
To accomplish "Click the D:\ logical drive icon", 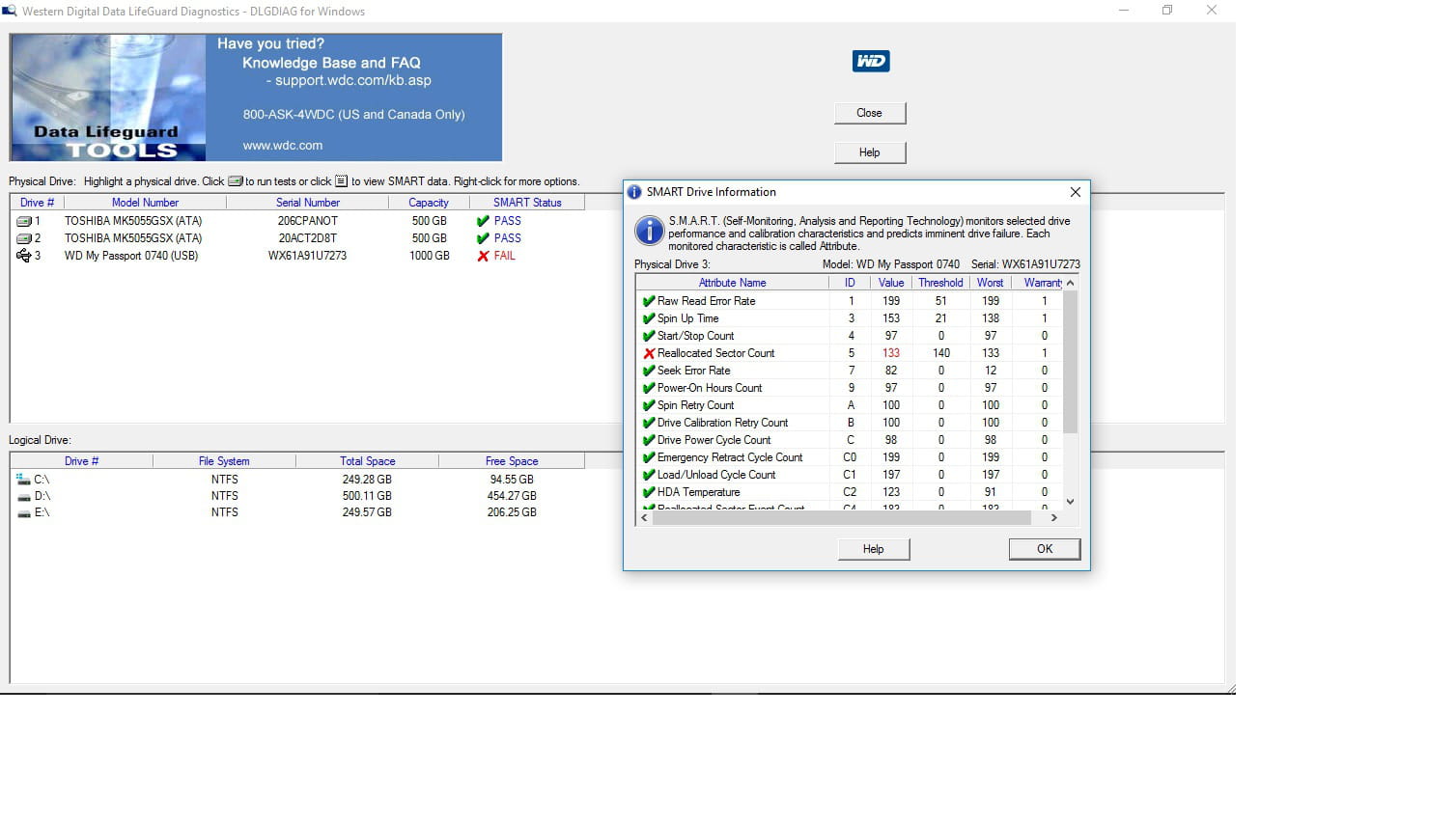I will point(24,496).
